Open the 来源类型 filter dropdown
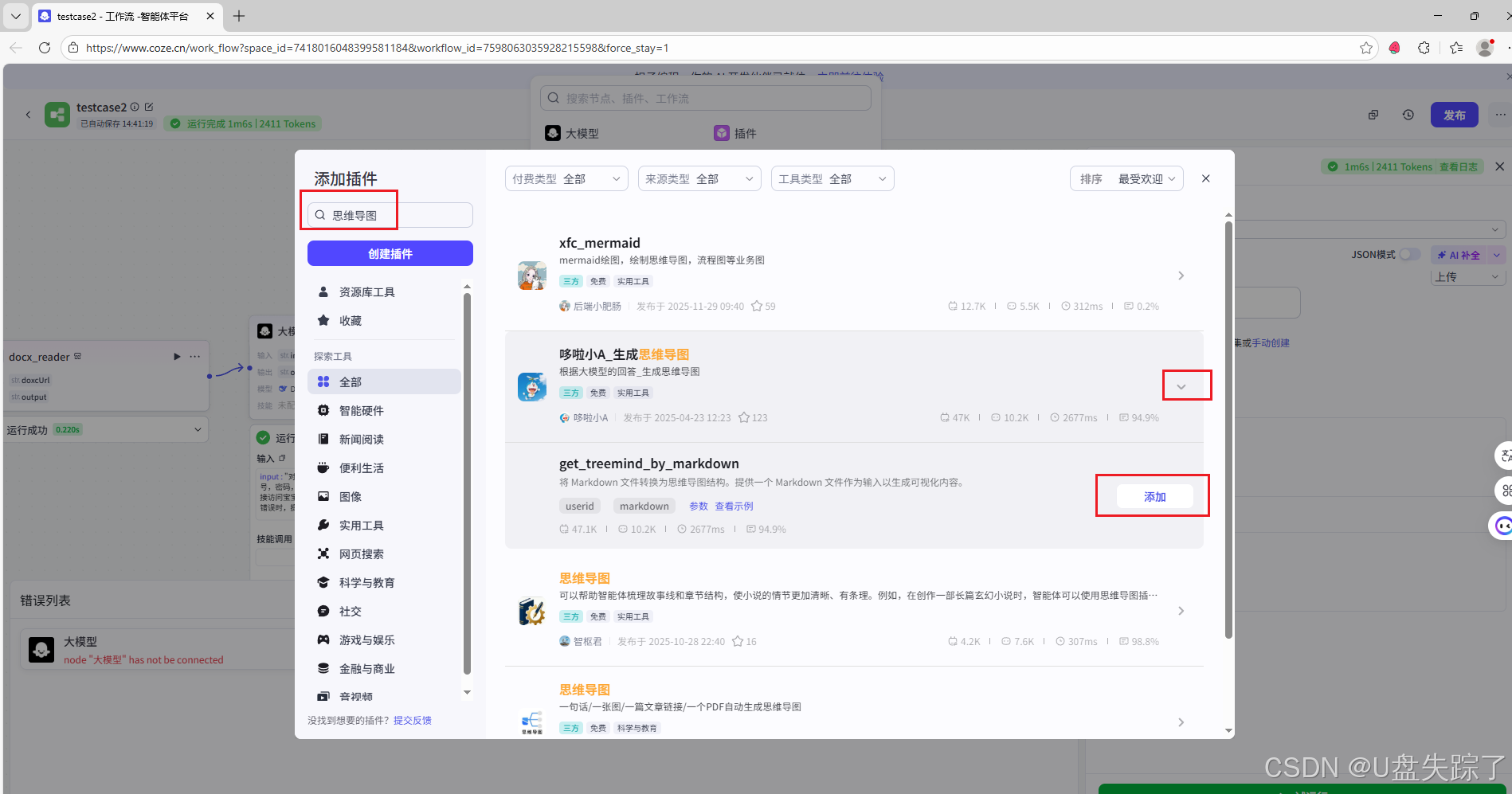The image size is (1512, 794). click(699, 179)
